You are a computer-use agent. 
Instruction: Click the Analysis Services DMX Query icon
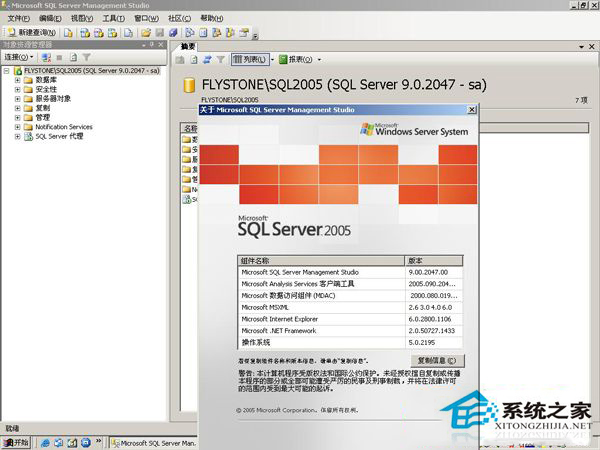coord(99,33)
